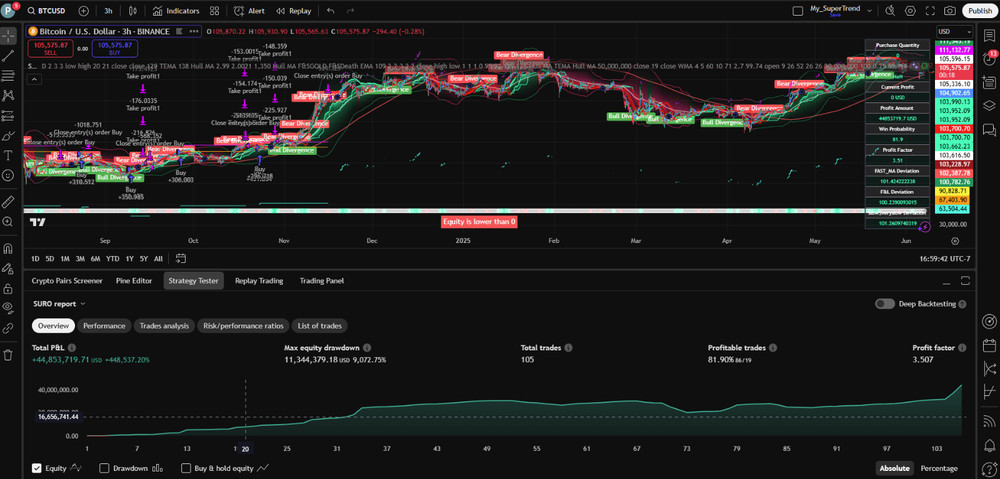The width and height of the screenshot is (1000, 479).
Task: Open the go-to-date calendar icon
Action: coord(180,258)
